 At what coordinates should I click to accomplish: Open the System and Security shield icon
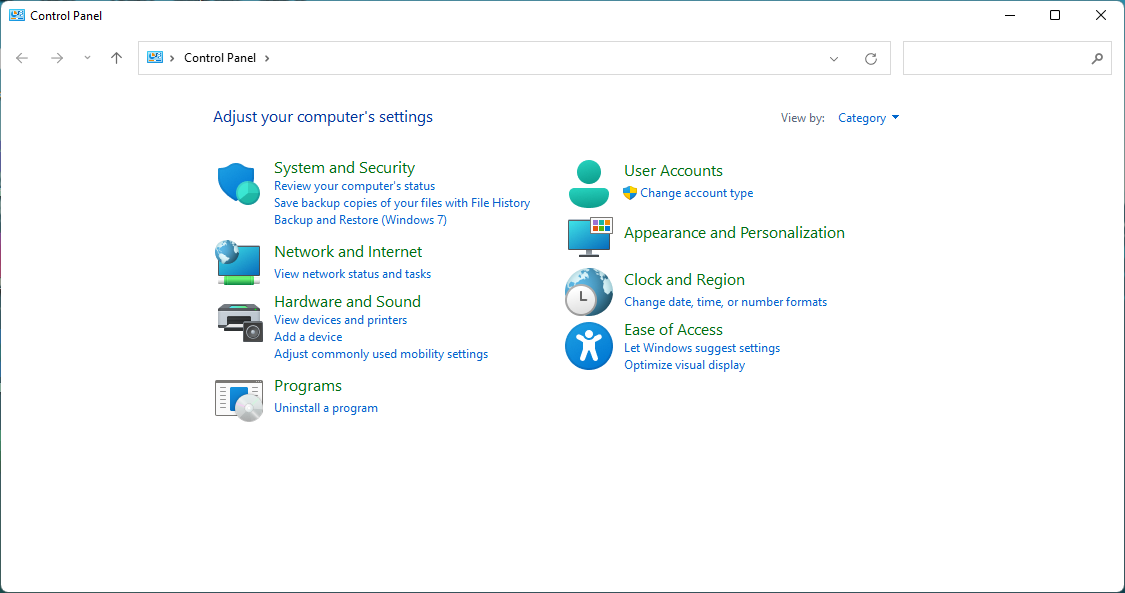pos(238,184)
